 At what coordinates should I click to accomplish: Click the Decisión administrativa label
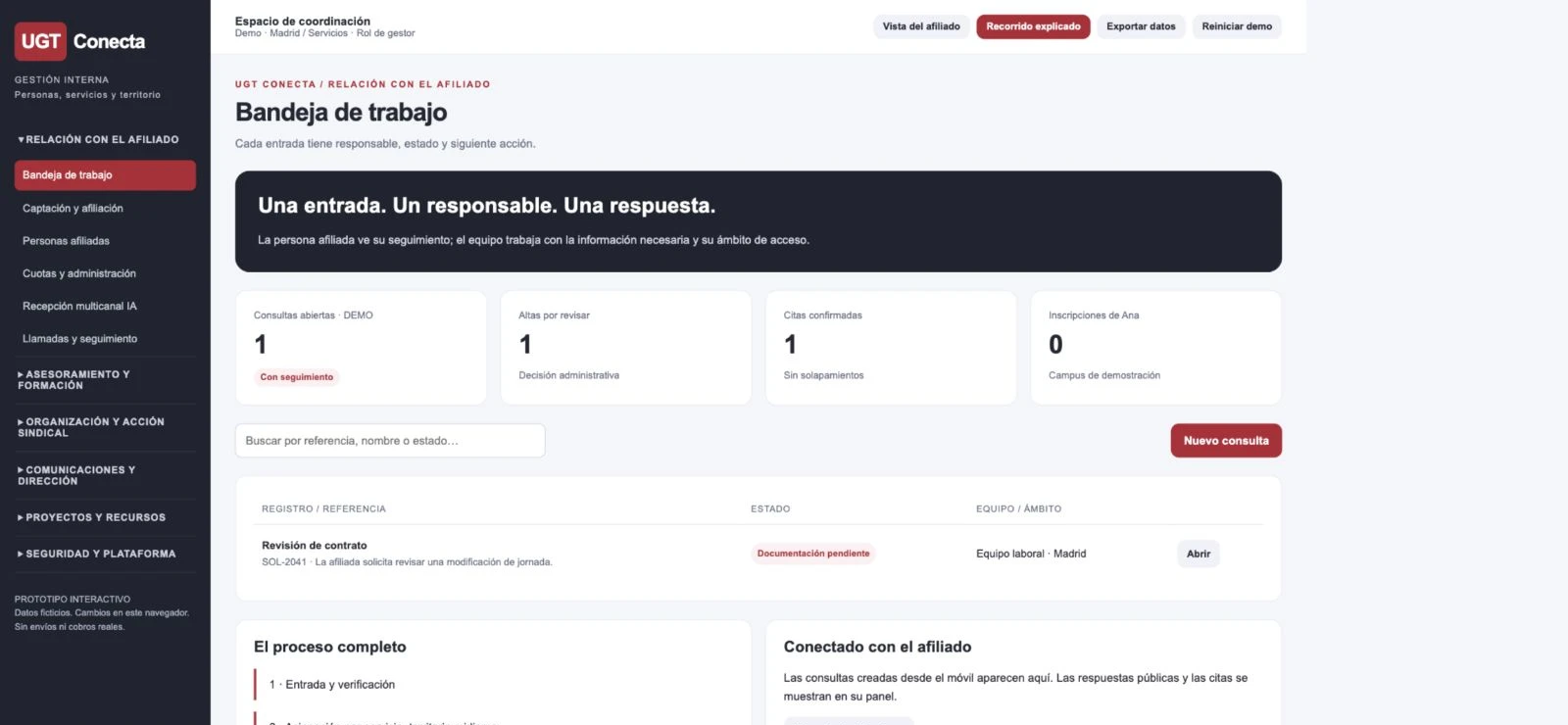pyautogui.click(x=568, y=375)
